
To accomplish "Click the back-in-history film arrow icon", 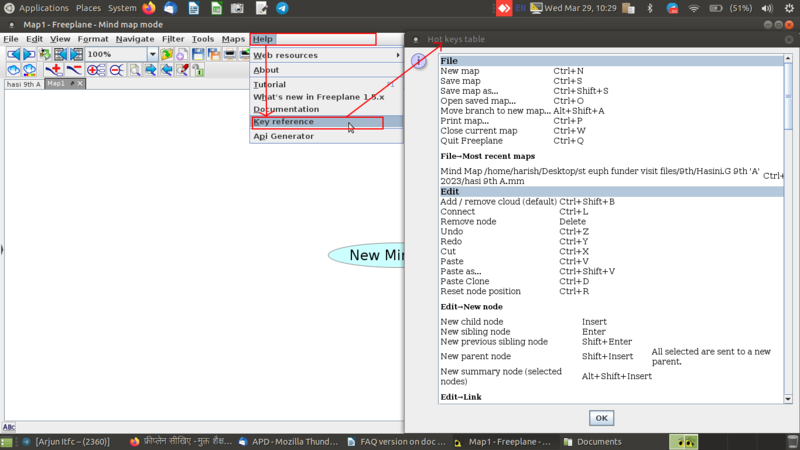I will click(x=61, y=54).
